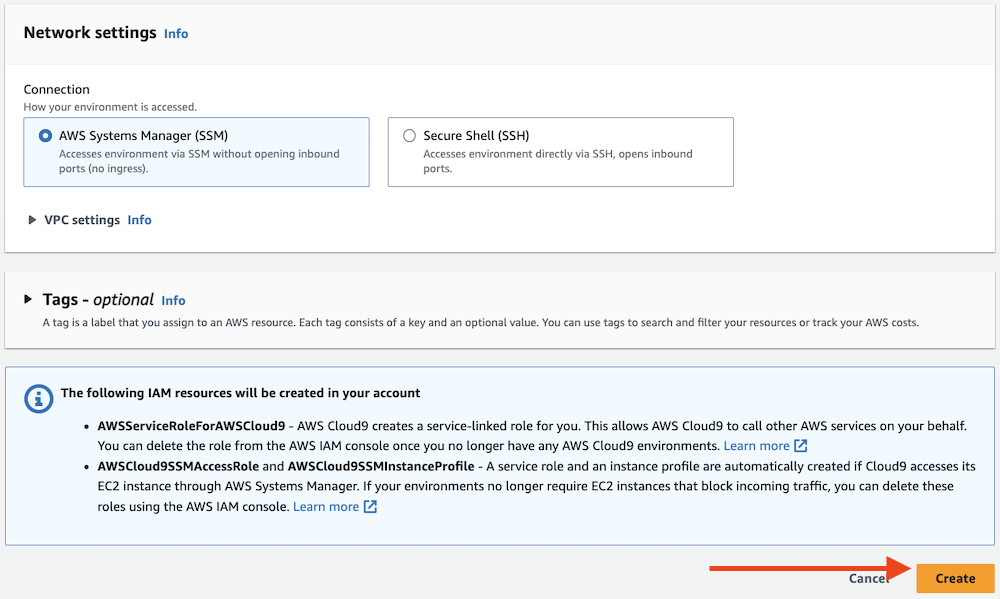Open Info link next to VPC settings
Viewport: 1000px width, 599px height.
[140, 220]
